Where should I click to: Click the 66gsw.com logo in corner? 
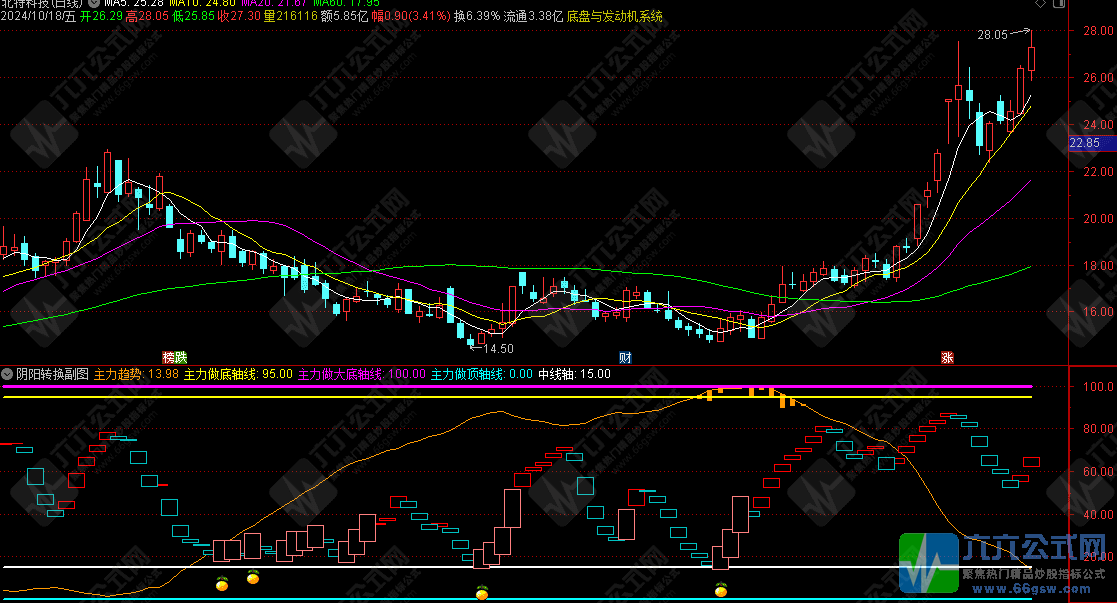(x=1006, y=564)
